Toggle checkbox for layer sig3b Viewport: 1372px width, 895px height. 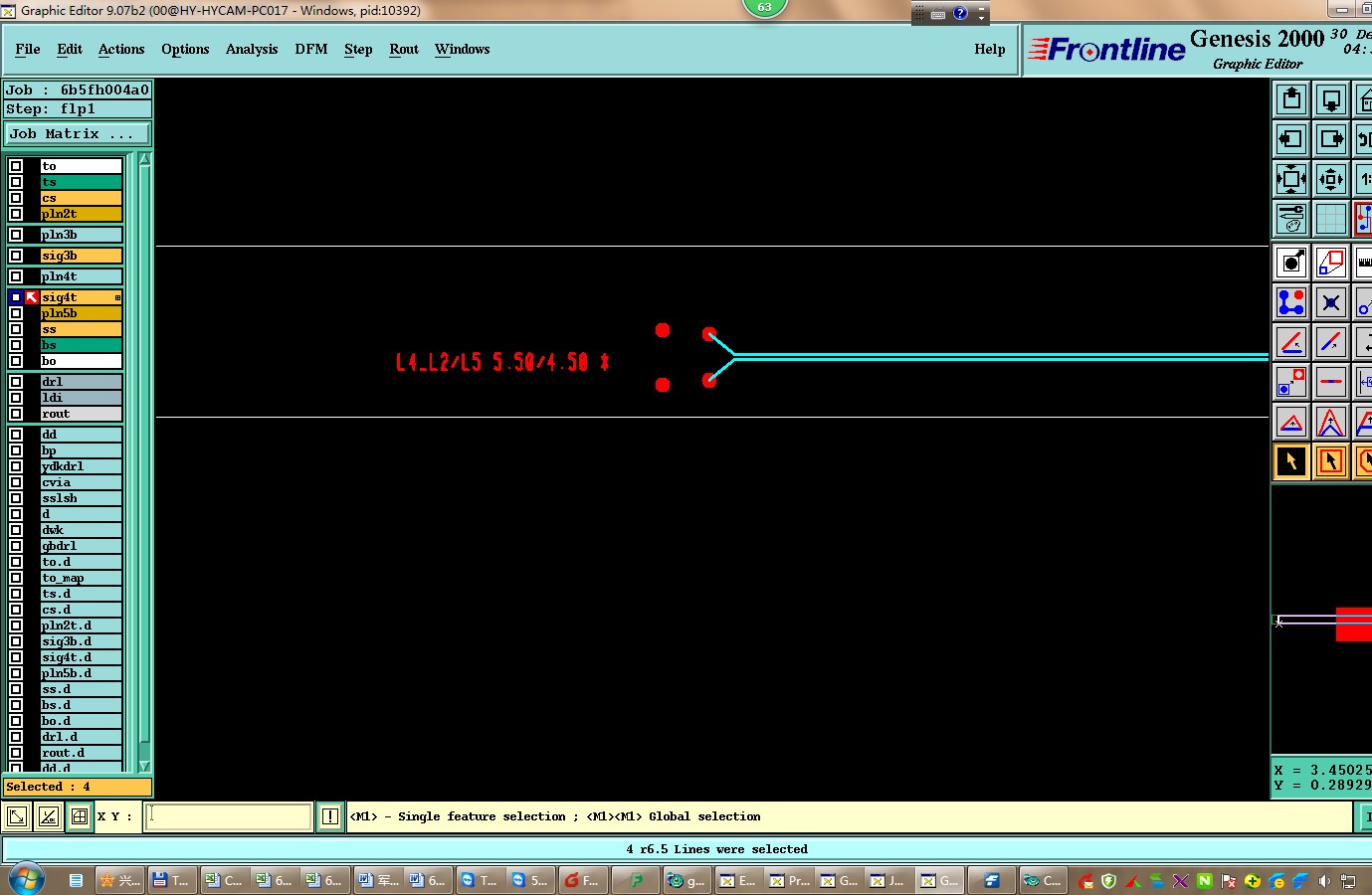(x=16, y=256)
